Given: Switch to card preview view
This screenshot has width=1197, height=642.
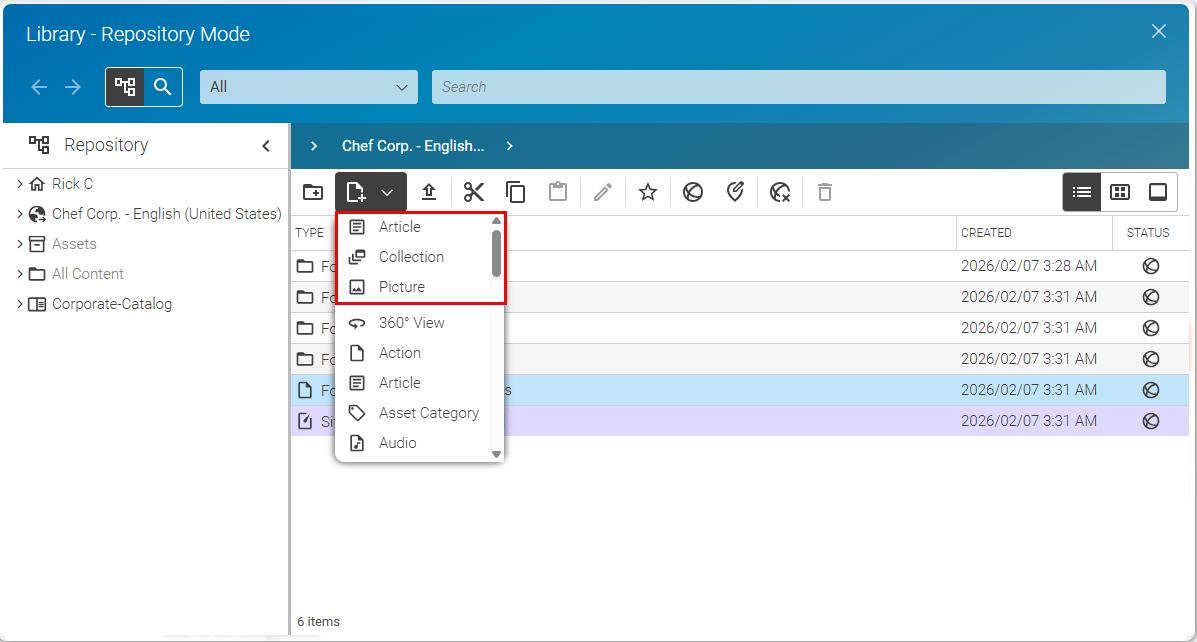Looking at the screenshot, I should pyautogui.click(x=1158, y=191).
